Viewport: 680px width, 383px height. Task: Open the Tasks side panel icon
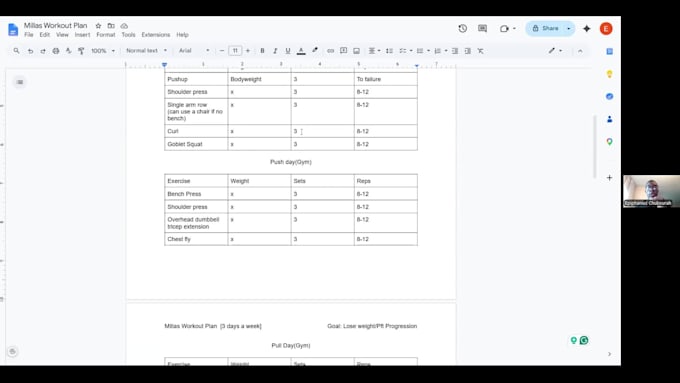tap(609, 96)
